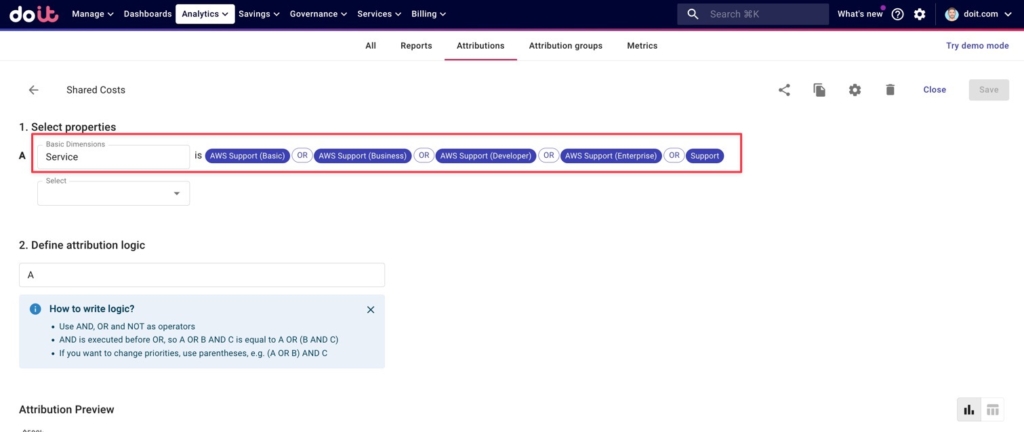Screen dimensions: 1024x432
Task: Expand the Governance menu
Action: tap(318, 14)
